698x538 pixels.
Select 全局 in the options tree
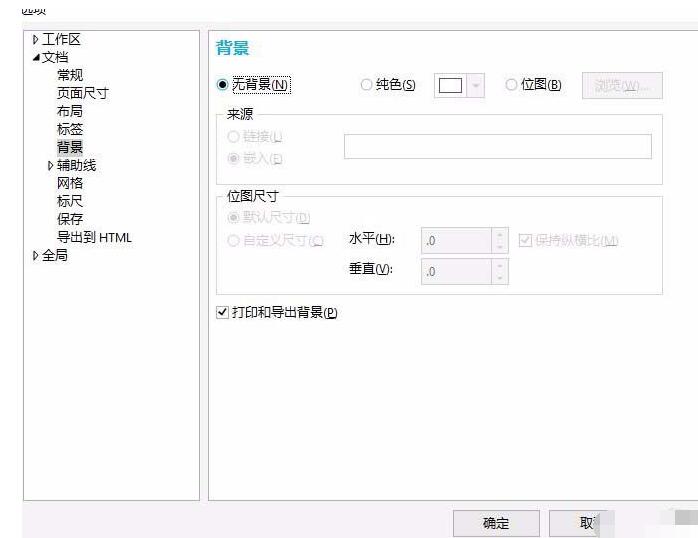[55, 255]
